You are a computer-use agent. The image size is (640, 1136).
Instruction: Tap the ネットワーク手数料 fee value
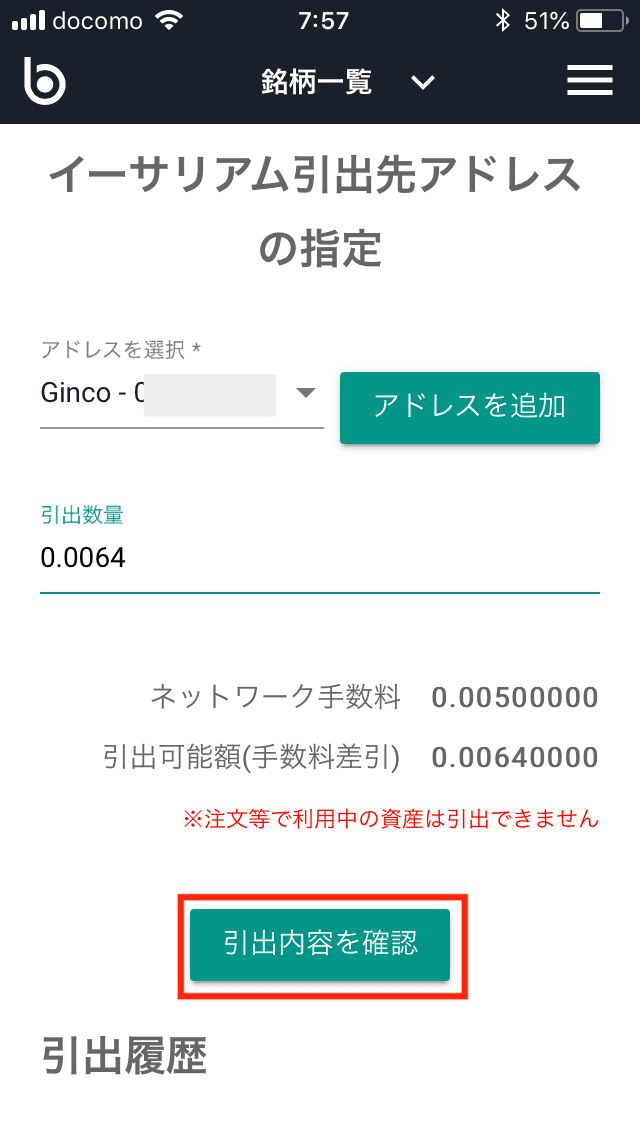pyautogui.click(x=514, y=698)
